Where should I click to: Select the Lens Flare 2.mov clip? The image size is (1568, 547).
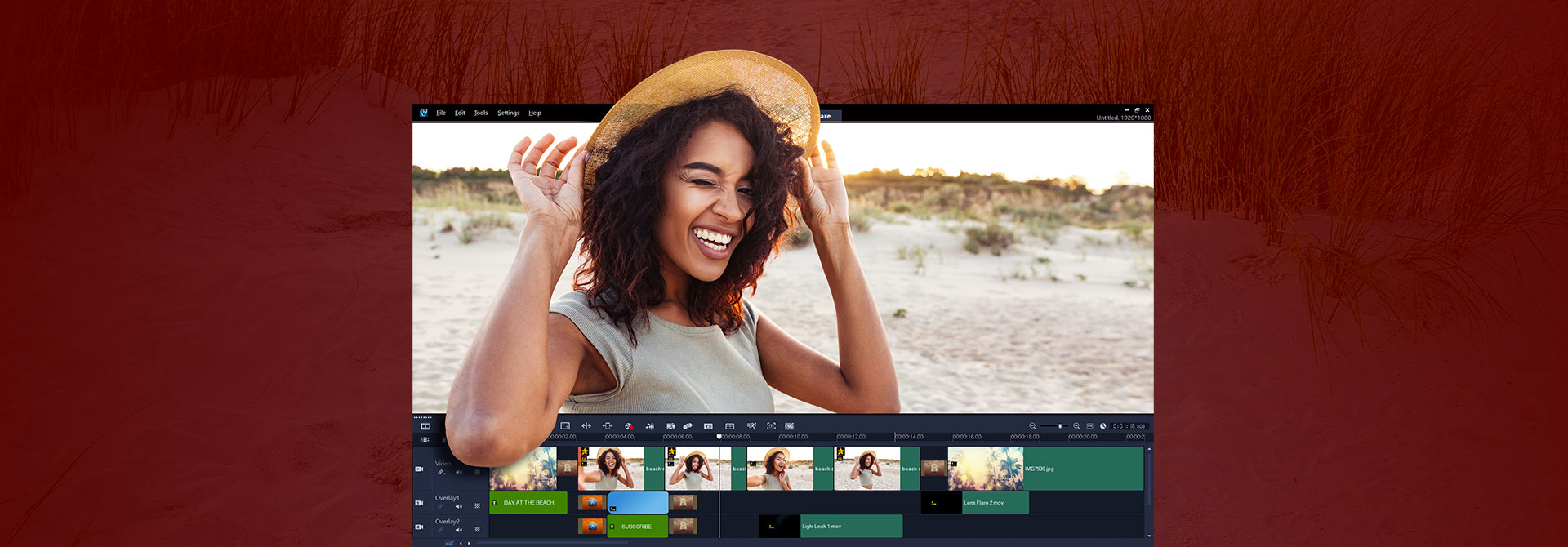[x=994, y=503]
